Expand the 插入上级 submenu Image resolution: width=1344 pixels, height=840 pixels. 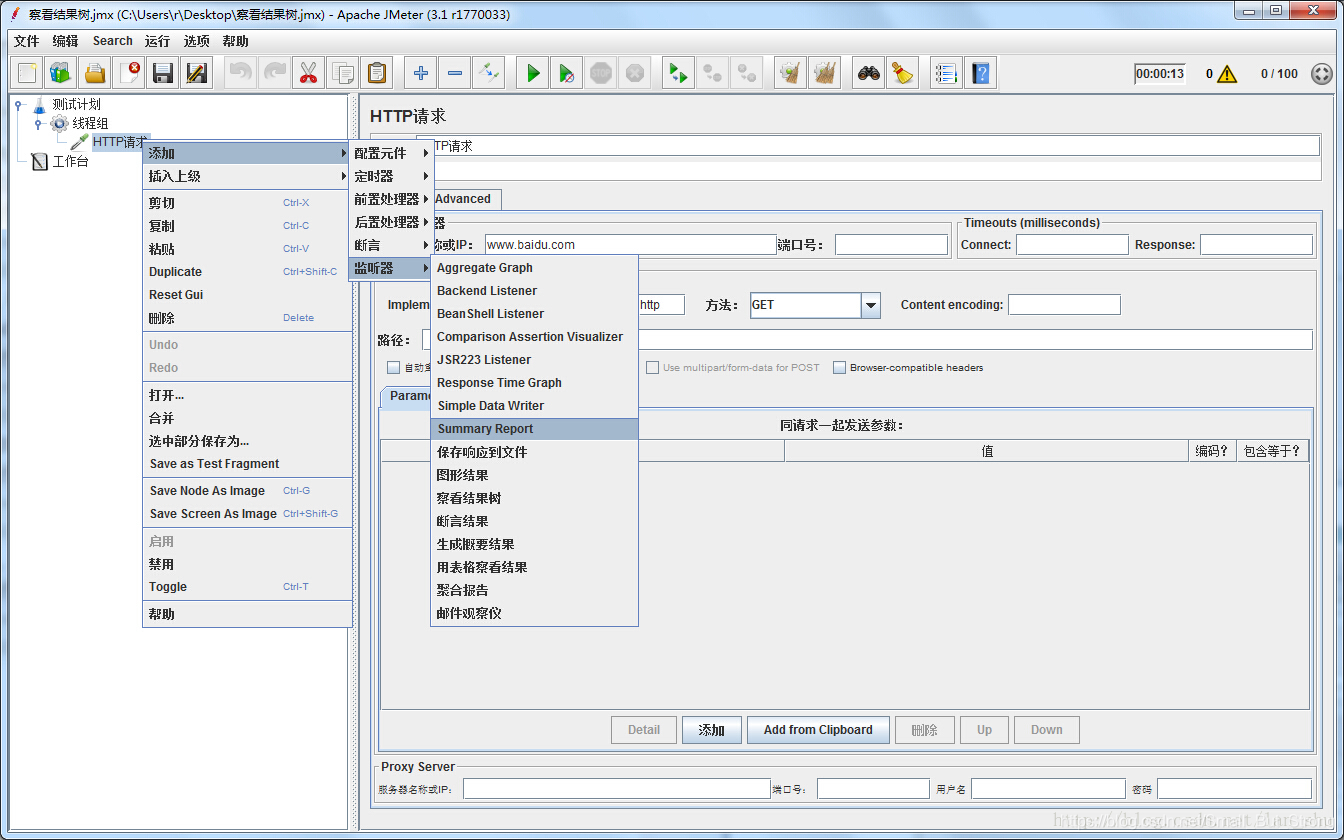(x=247, y=176)
